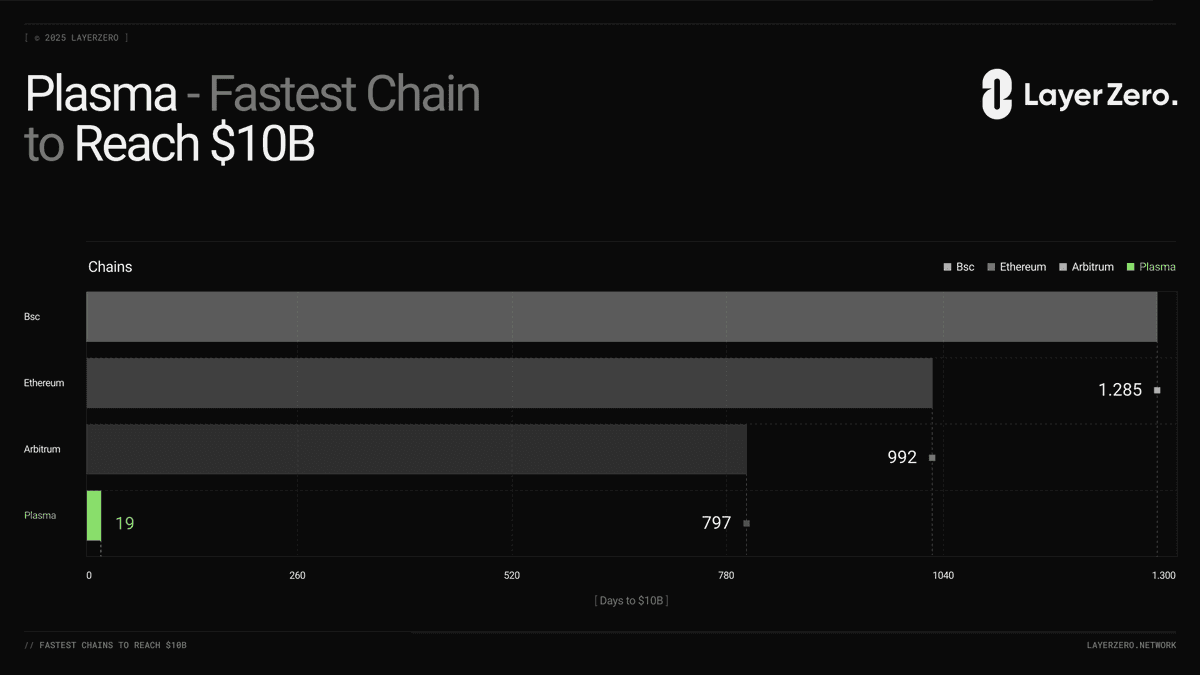Click the Arbitrum legend square marker

1063,267
